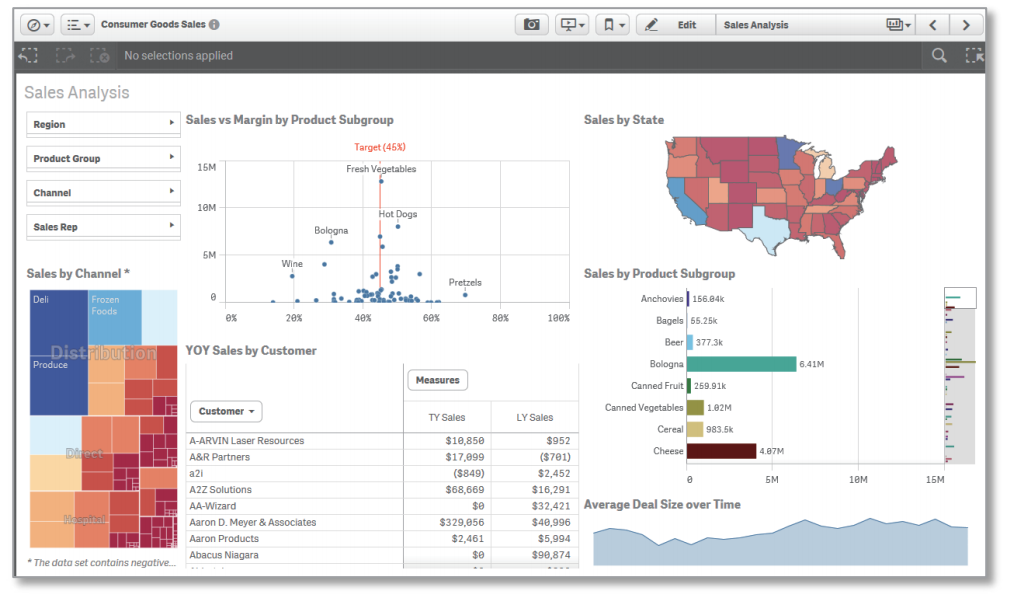Click the Edit sheet button

click(x=674, y=25)
